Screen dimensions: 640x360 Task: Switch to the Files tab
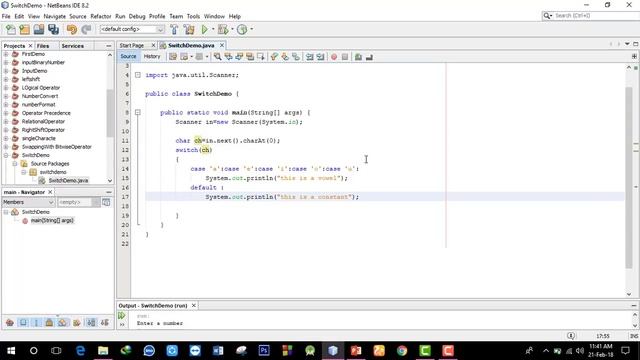point(43,46)
